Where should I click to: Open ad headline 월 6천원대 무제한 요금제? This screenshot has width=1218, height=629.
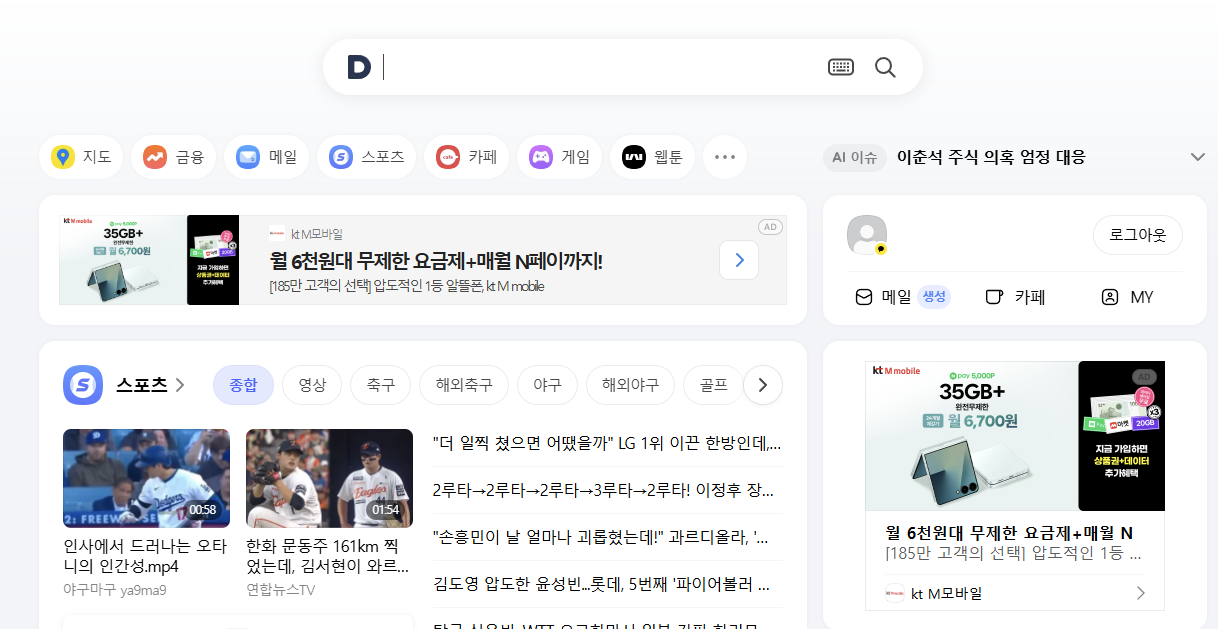pyautogui.click(x=436, y=261)
